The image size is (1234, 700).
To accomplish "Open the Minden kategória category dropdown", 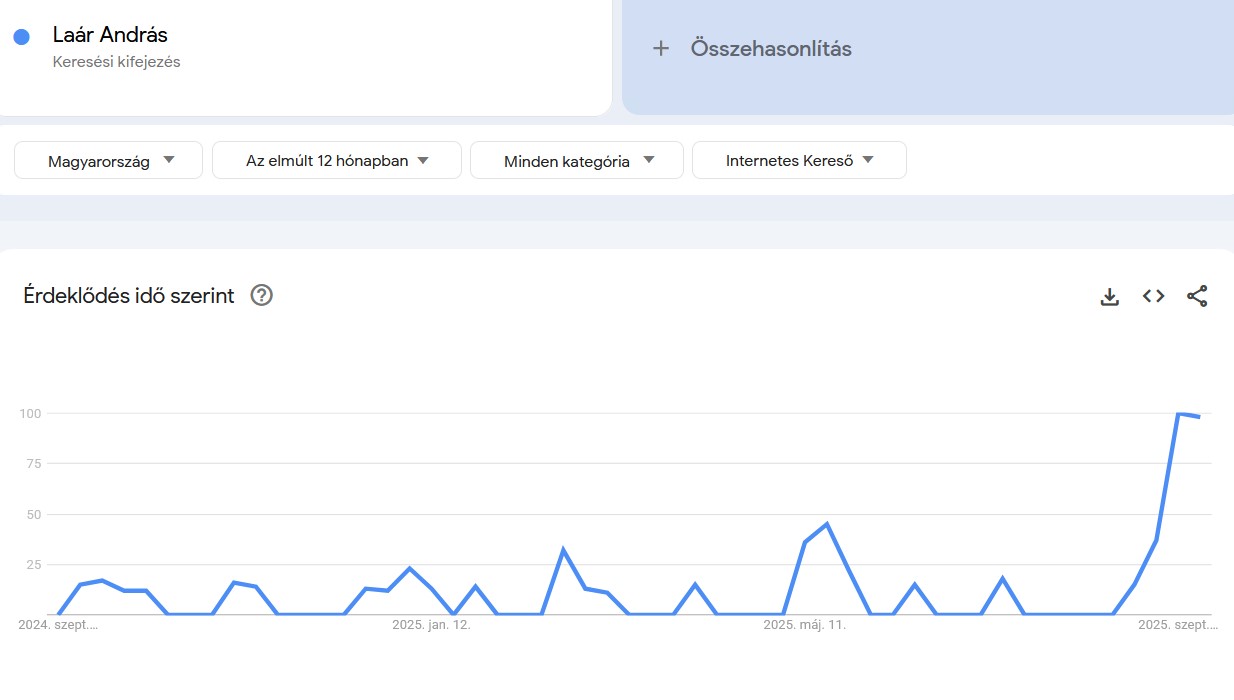I will [x=576, y=160].
